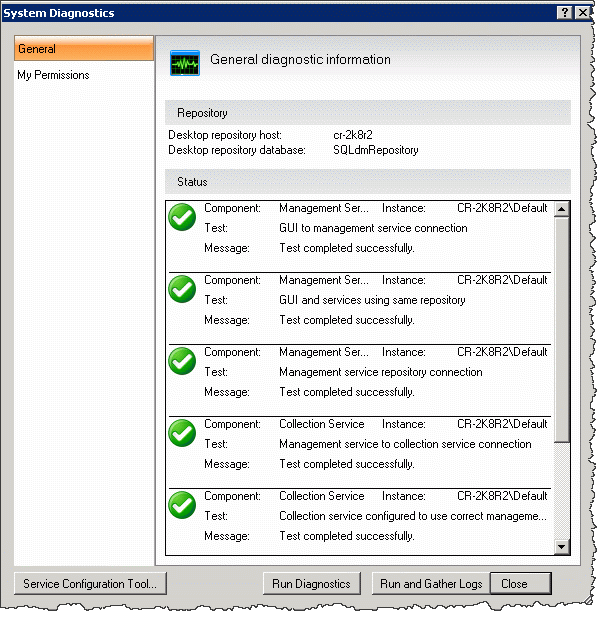Image resolution: width=612 pixels, height=626 pixels.
Task: Click the green checkmark for GUI and services same repository test
Action: click(182, 289)
